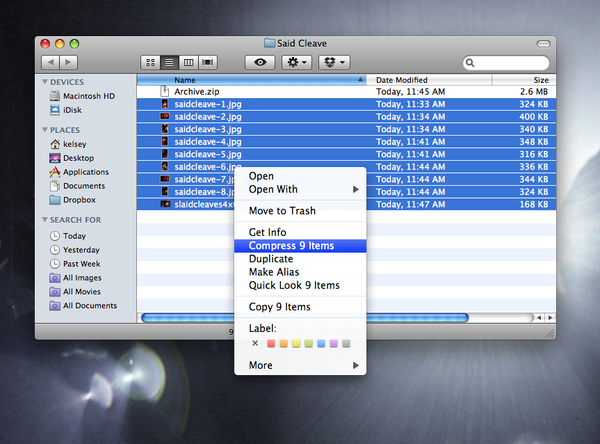The width and height of the screenshot is (600, 444).
Task: Collapse the DEVICES sidebar section
Action: [44, 81]
